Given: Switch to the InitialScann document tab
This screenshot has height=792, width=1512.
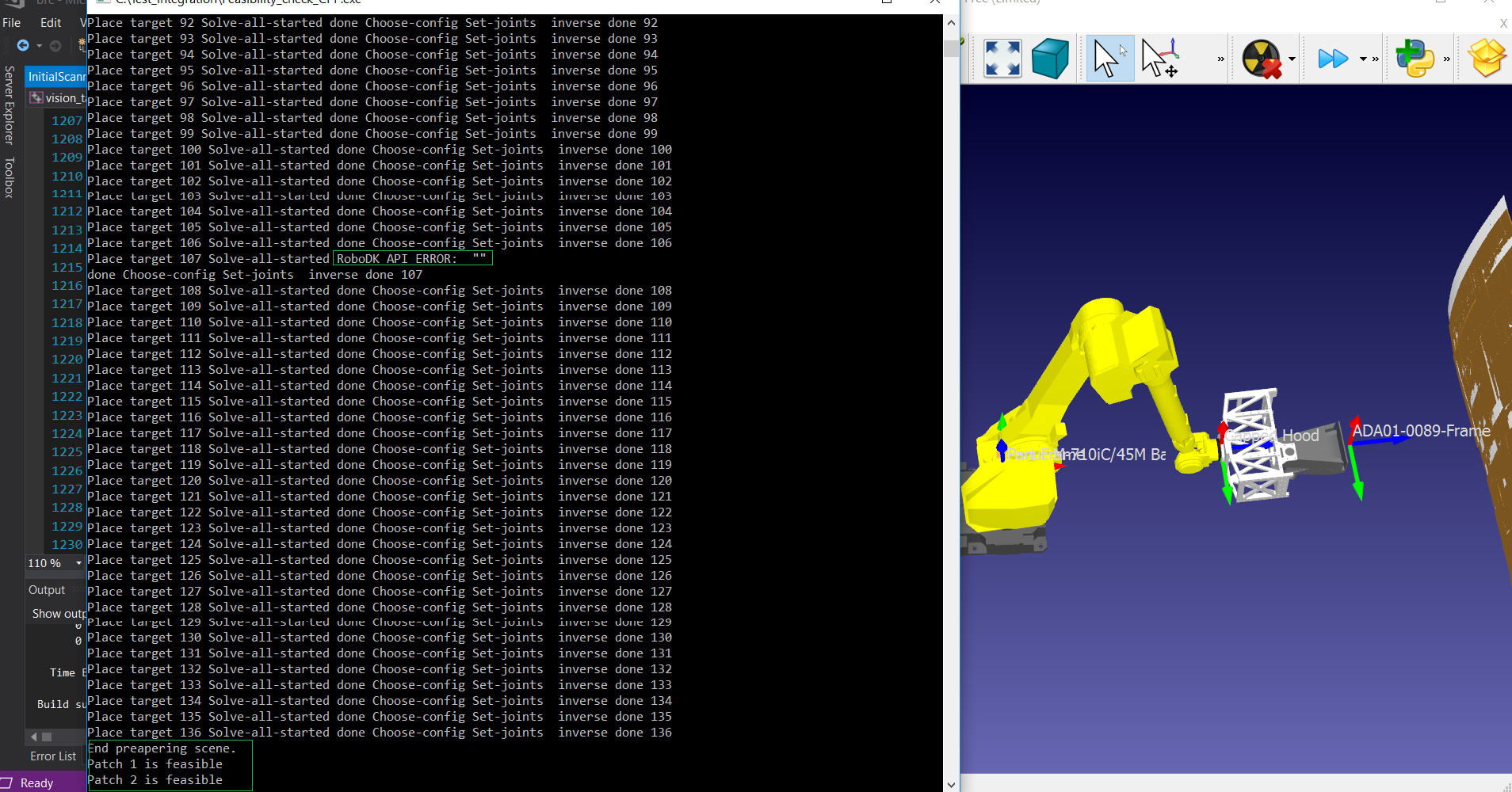Looking at the screenshot, I should tap(56, 77).
